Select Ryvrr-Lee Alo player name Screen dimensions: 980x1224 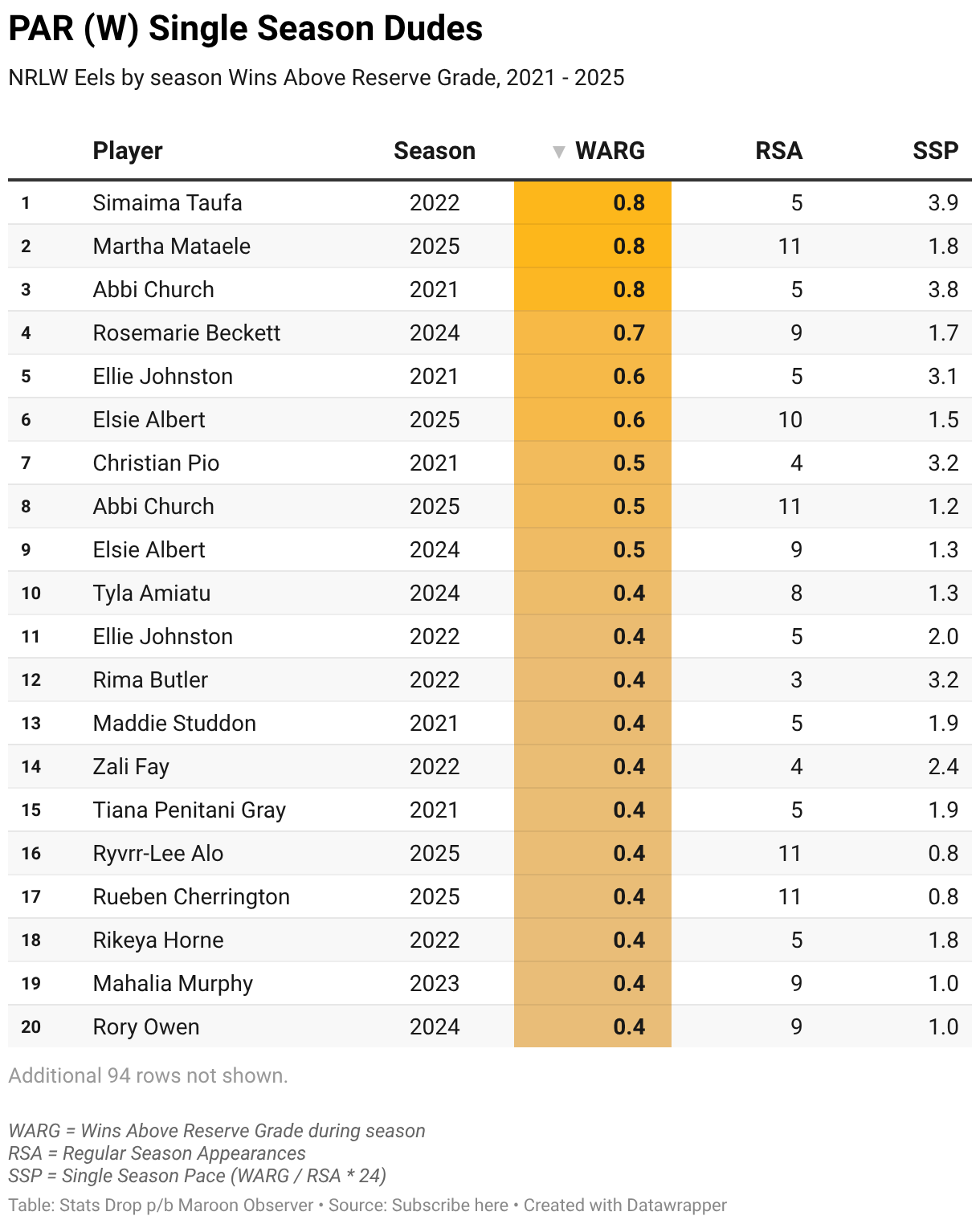point(158,853)
